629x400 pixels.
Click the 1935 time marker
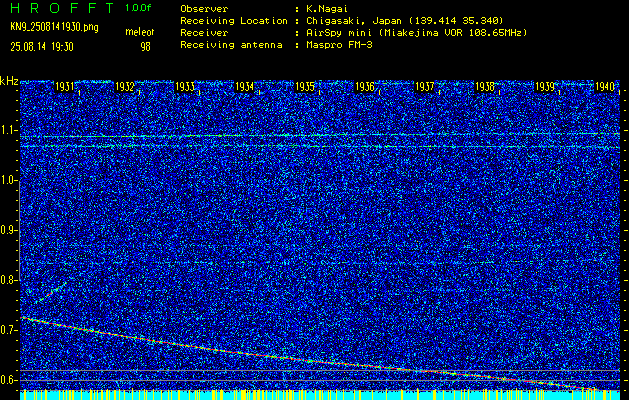304,87
